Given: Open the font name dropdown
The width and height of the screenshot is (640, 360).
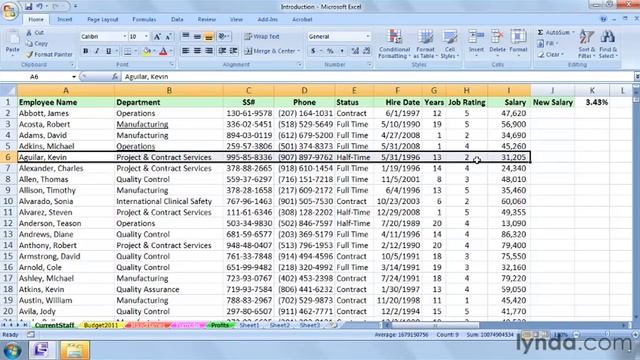Looking at the screenshot, I should 124,37.
